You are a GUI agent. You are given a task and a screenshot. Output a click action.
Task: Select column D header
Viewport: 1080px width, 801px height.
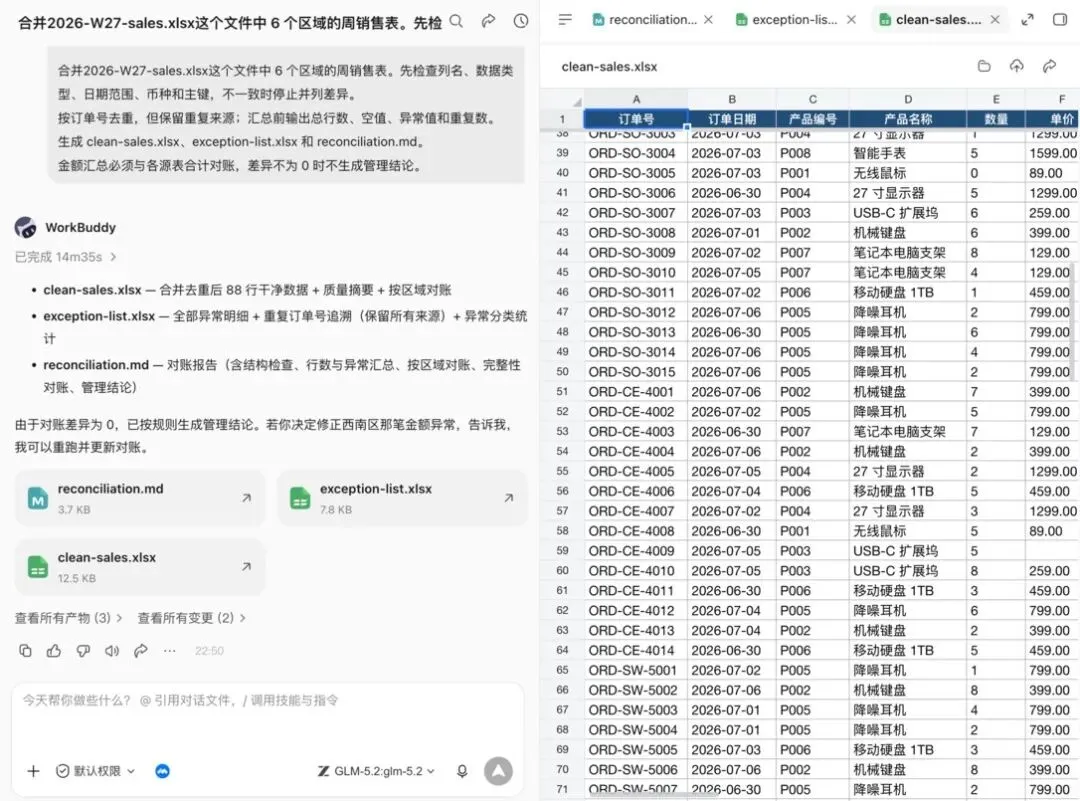click(x=908, y=99)
